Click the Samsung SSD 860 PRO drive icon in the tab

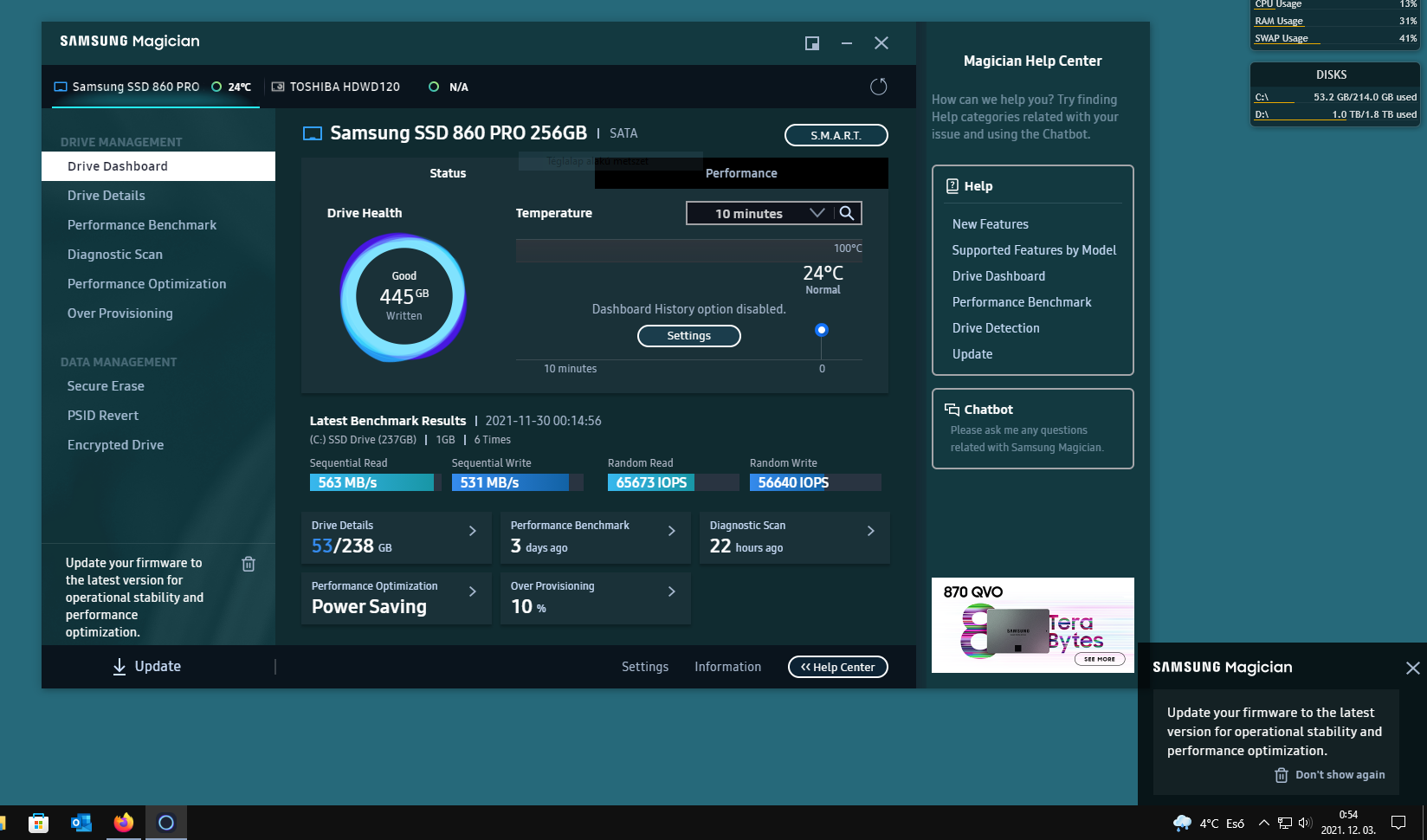pos(61,87)
